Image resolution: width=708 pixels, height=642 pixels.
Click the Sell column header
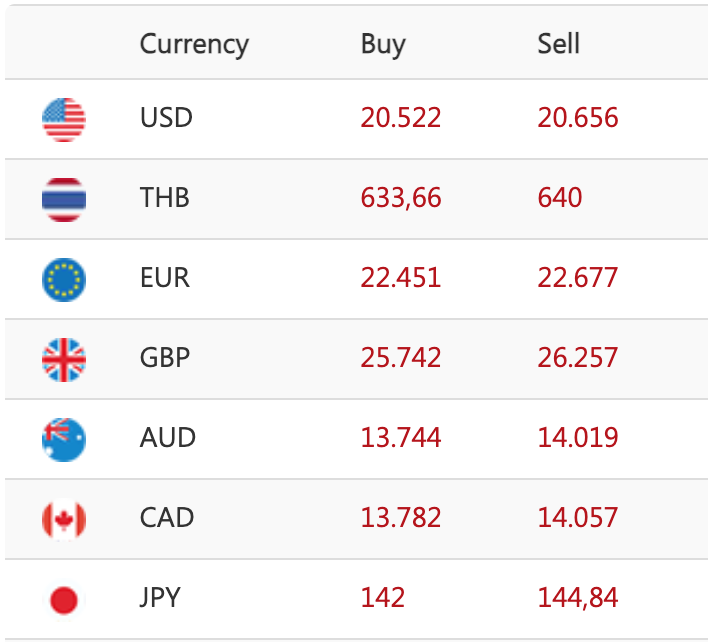click(558, 44)
